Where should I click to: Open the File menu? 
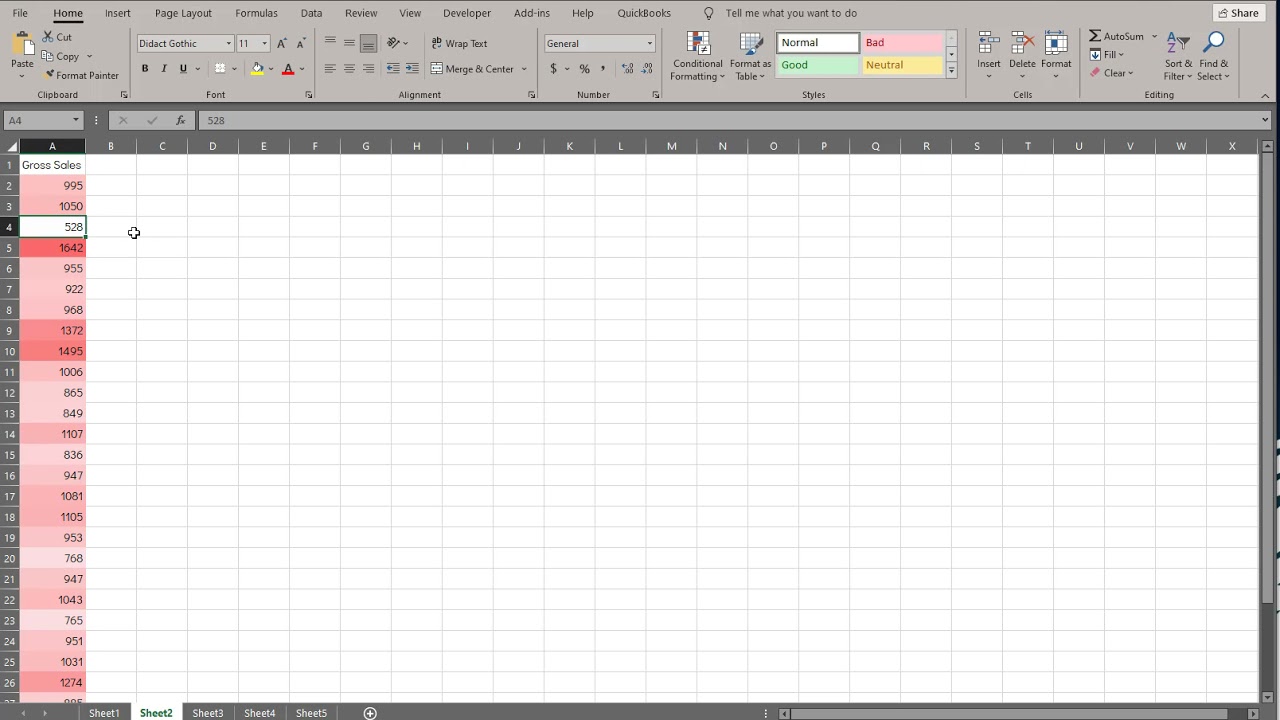(x=20, y=13)
